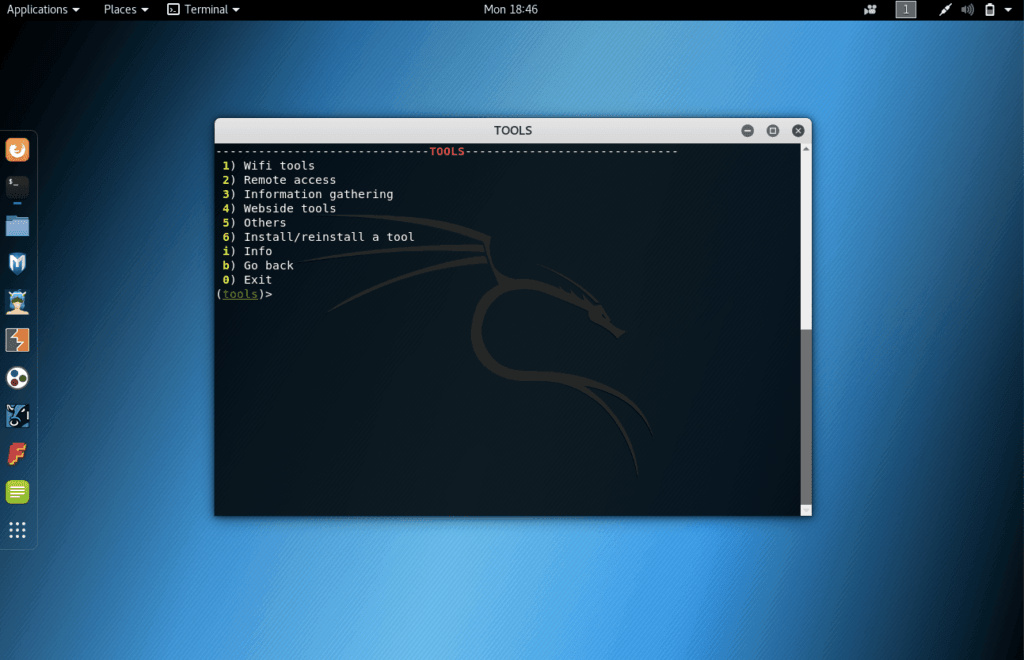Open the system menu arrow at top right

1009,10
